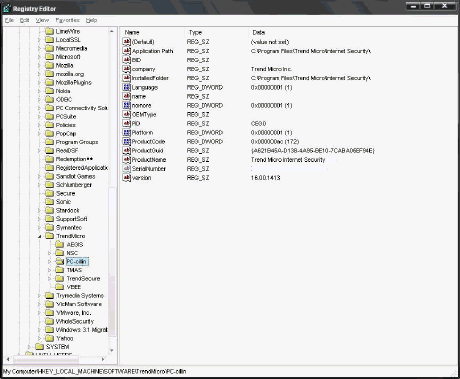Viewport: 460px width, 379px height.
Task: Select the Policies registry key
Action: tap(66, 125)
